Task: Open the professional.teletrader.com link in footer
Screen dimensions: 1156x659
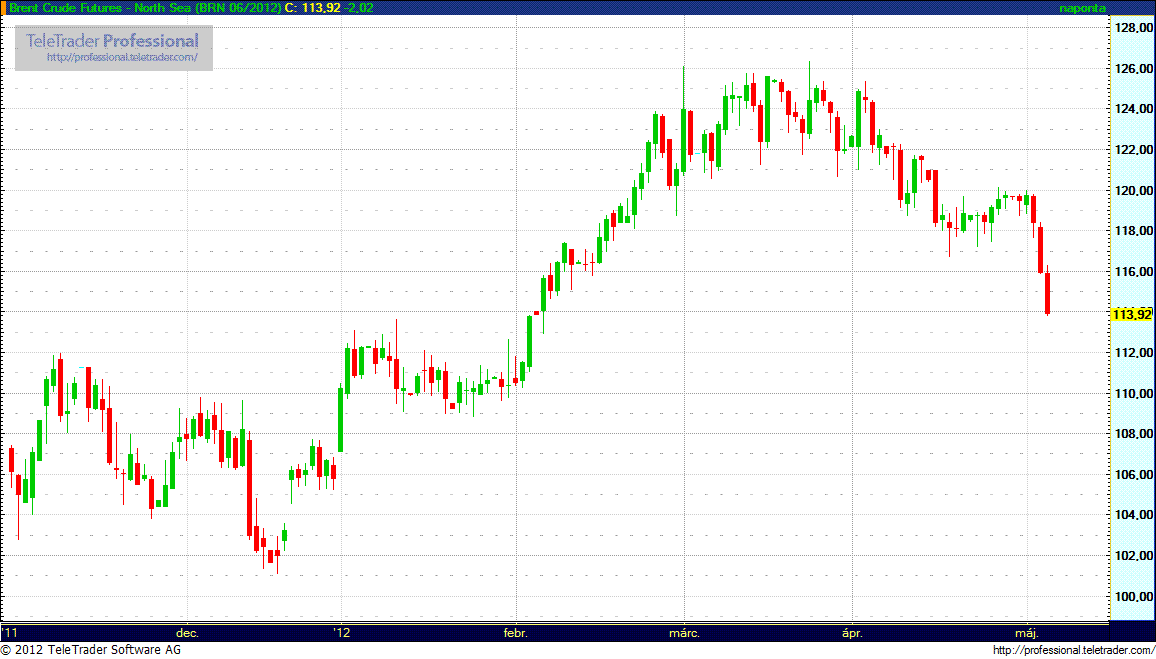Action: pyautogui.click(x=1073, y=650)
